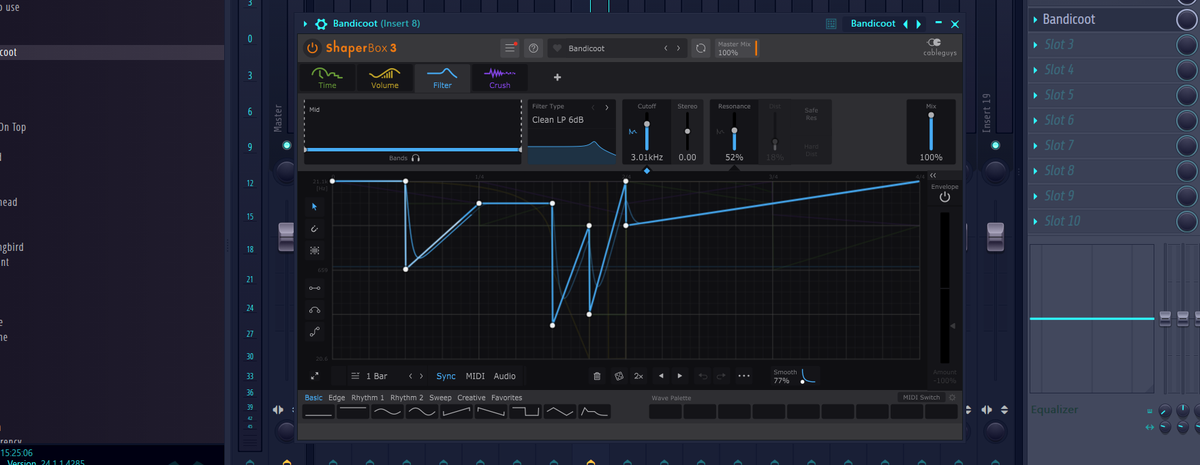Switch to the Time shaper tab

[x=327, y=78]
